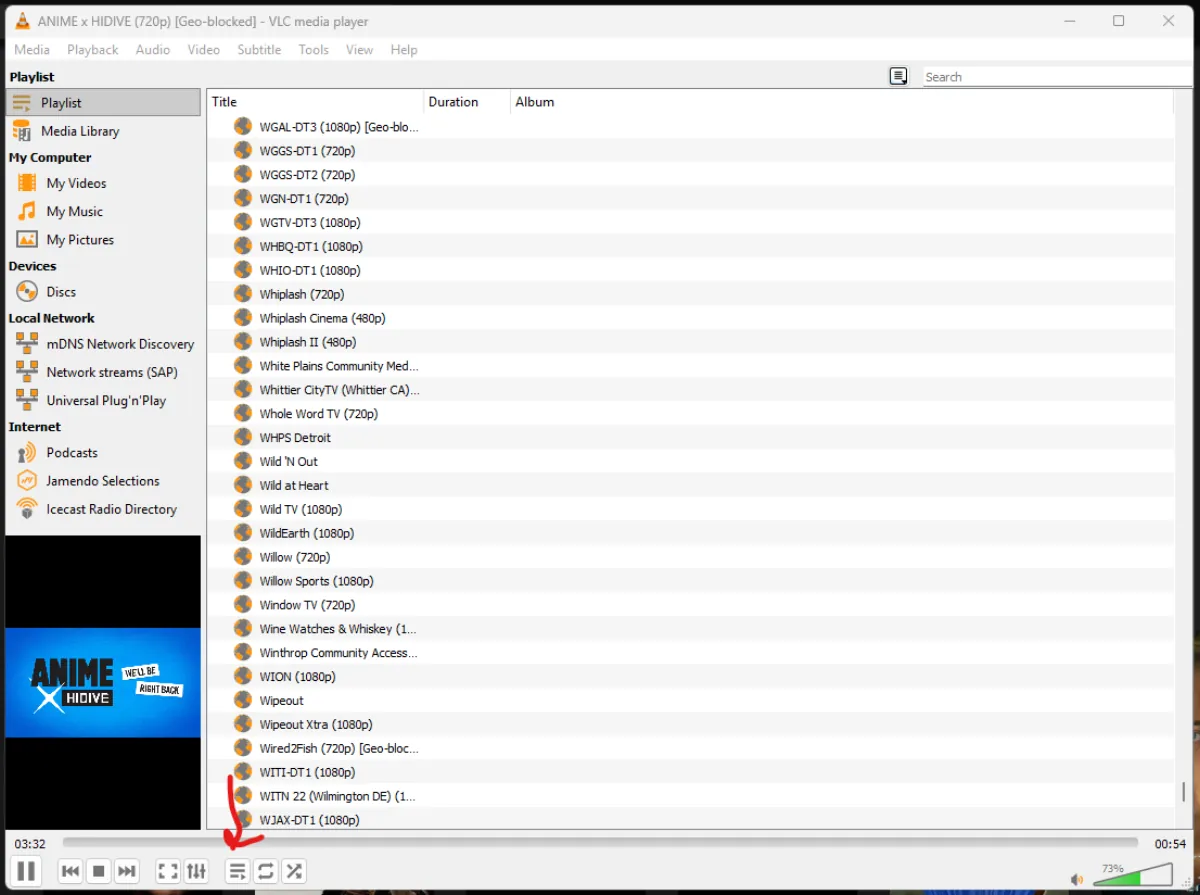Toggle remaining time display 00:54
The image size is (1200, 895).
pyautogui.click(x=1169, y=844)
